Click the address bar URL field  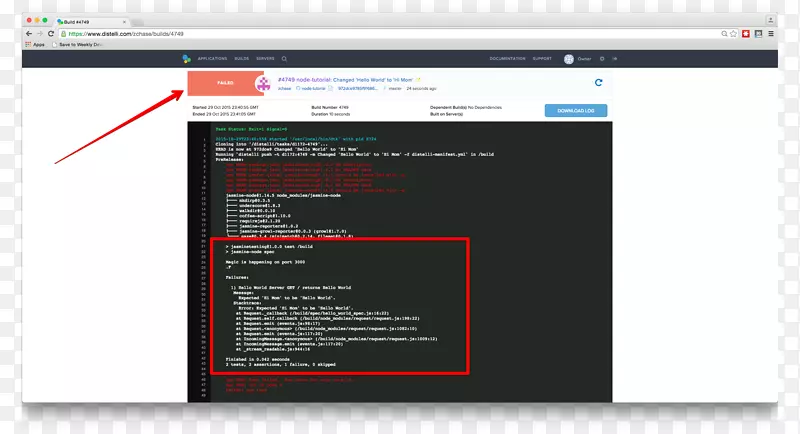click(388, 34)
